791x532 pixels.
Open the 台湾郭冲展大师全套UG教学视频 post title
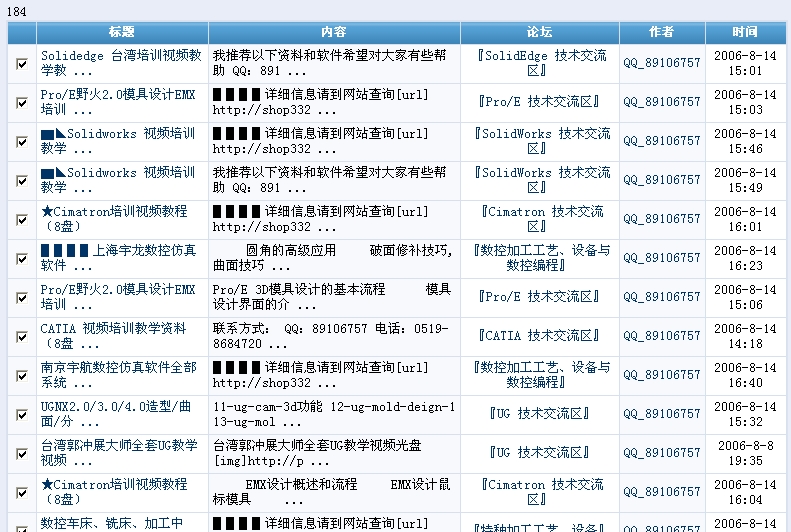pyautogui.click(x=119, y=453)
